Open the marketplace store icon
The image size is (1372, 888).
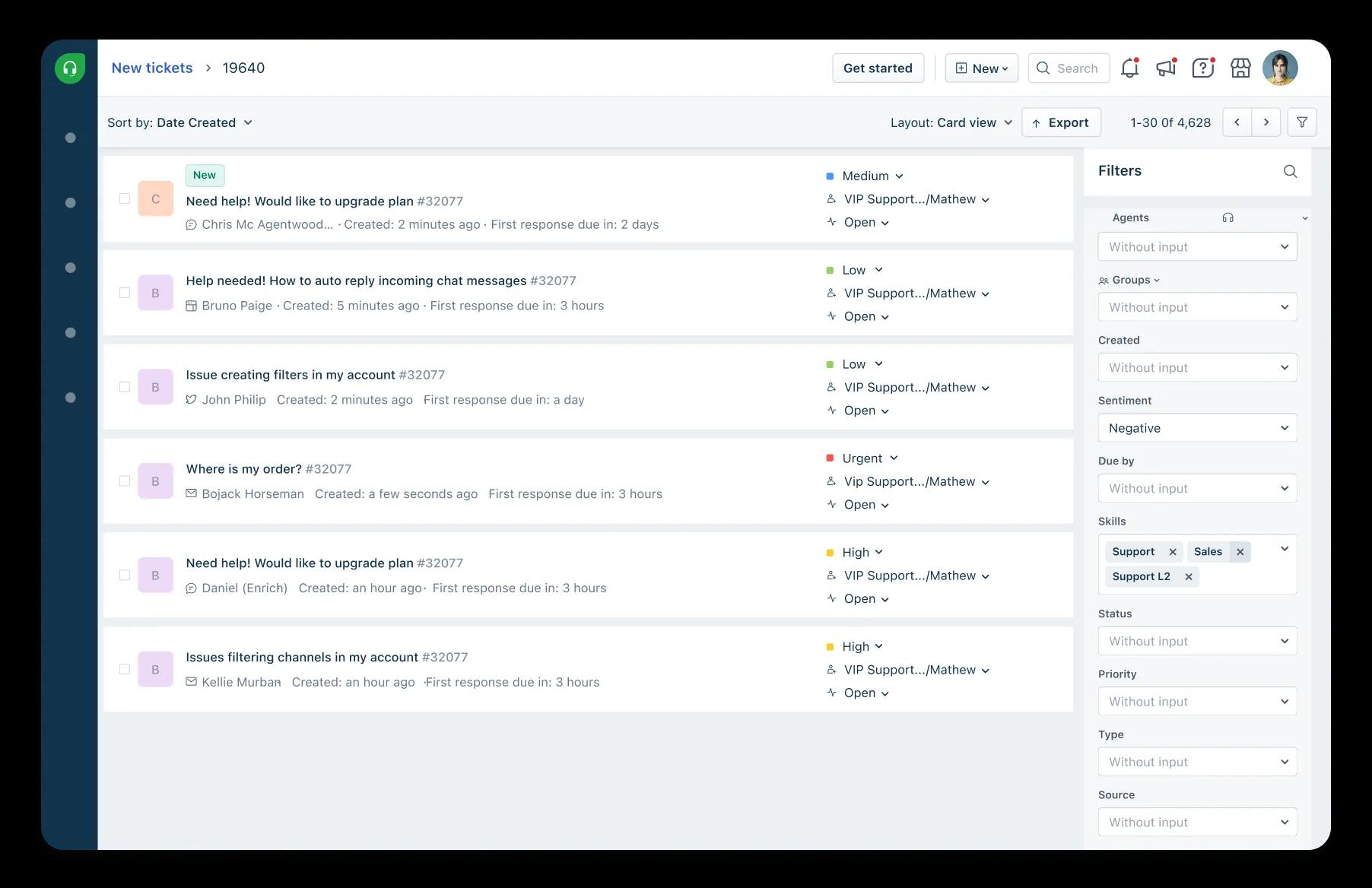tap(1240, 68)
